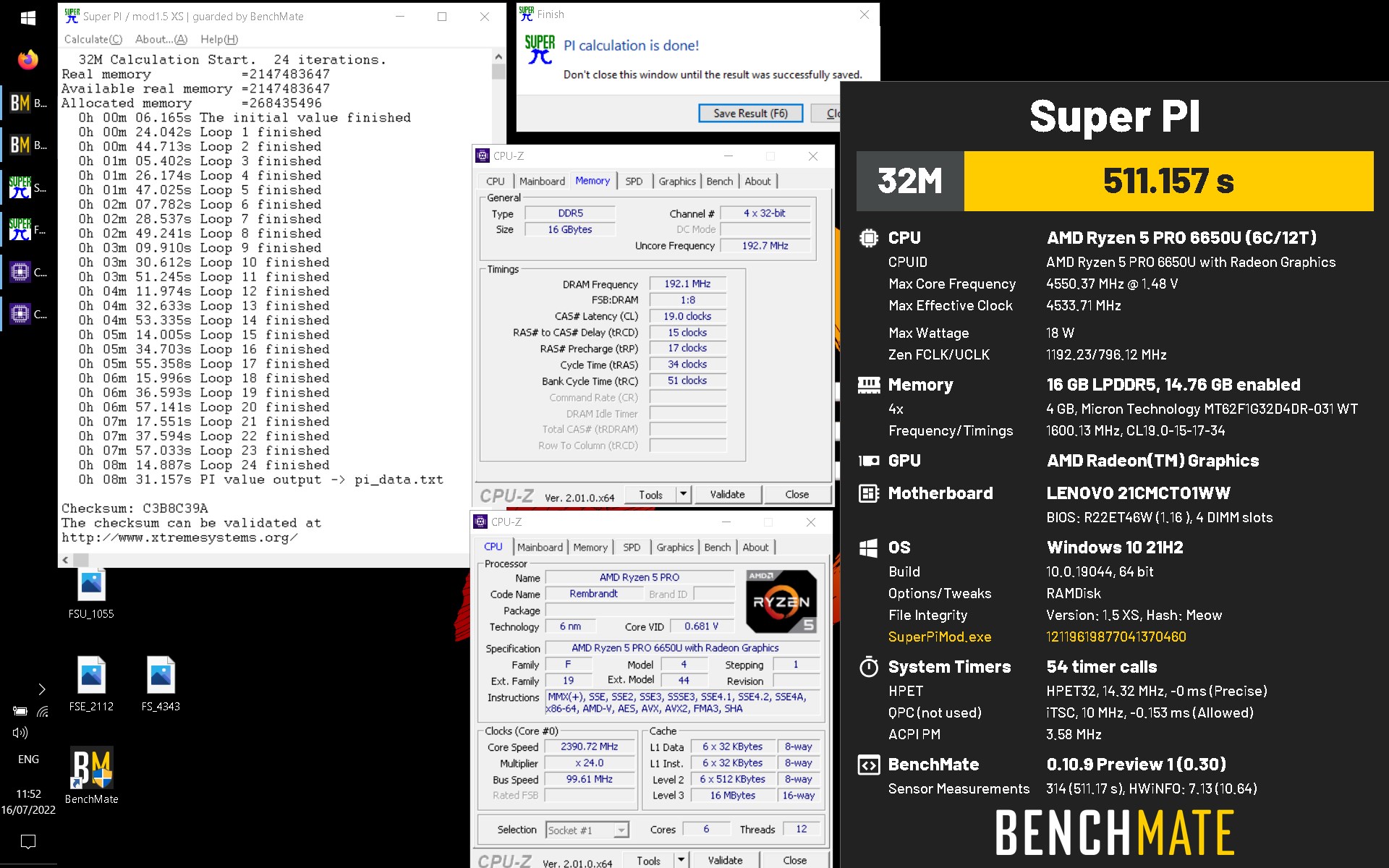Click the 511.157 s result banner

click(1168, 181)
